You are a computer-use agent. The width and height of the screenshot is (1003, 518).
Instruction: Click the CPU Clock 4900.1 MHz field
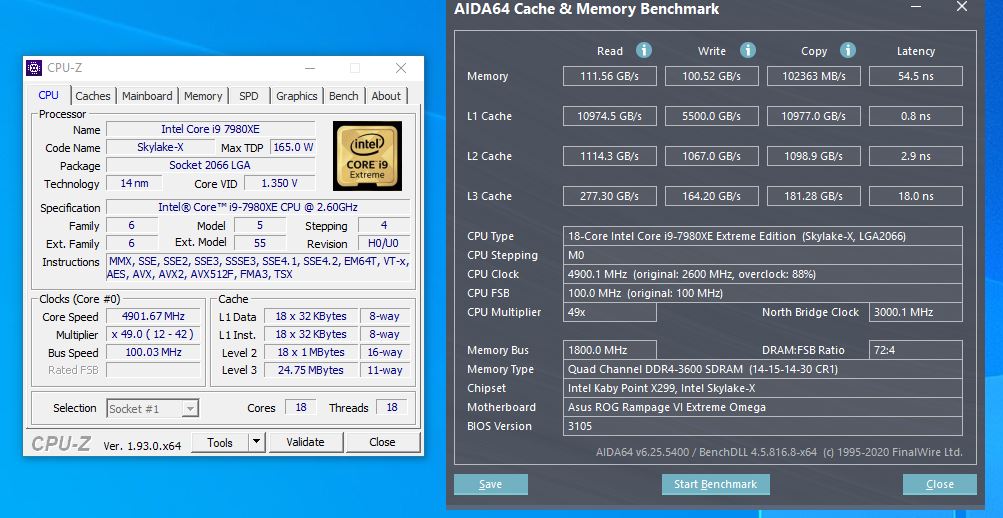tap(762, 274)
